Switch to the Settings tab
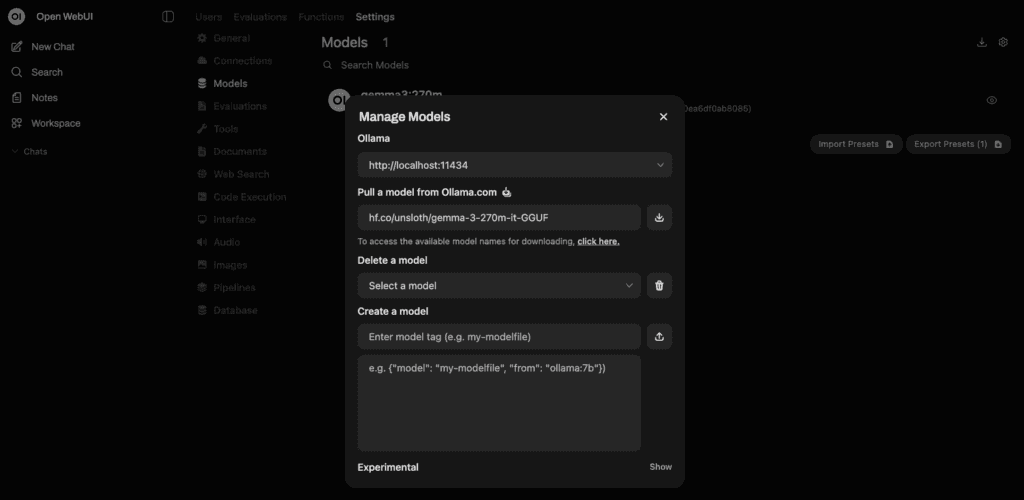The image size is (1024, 500). pos(375,17)
